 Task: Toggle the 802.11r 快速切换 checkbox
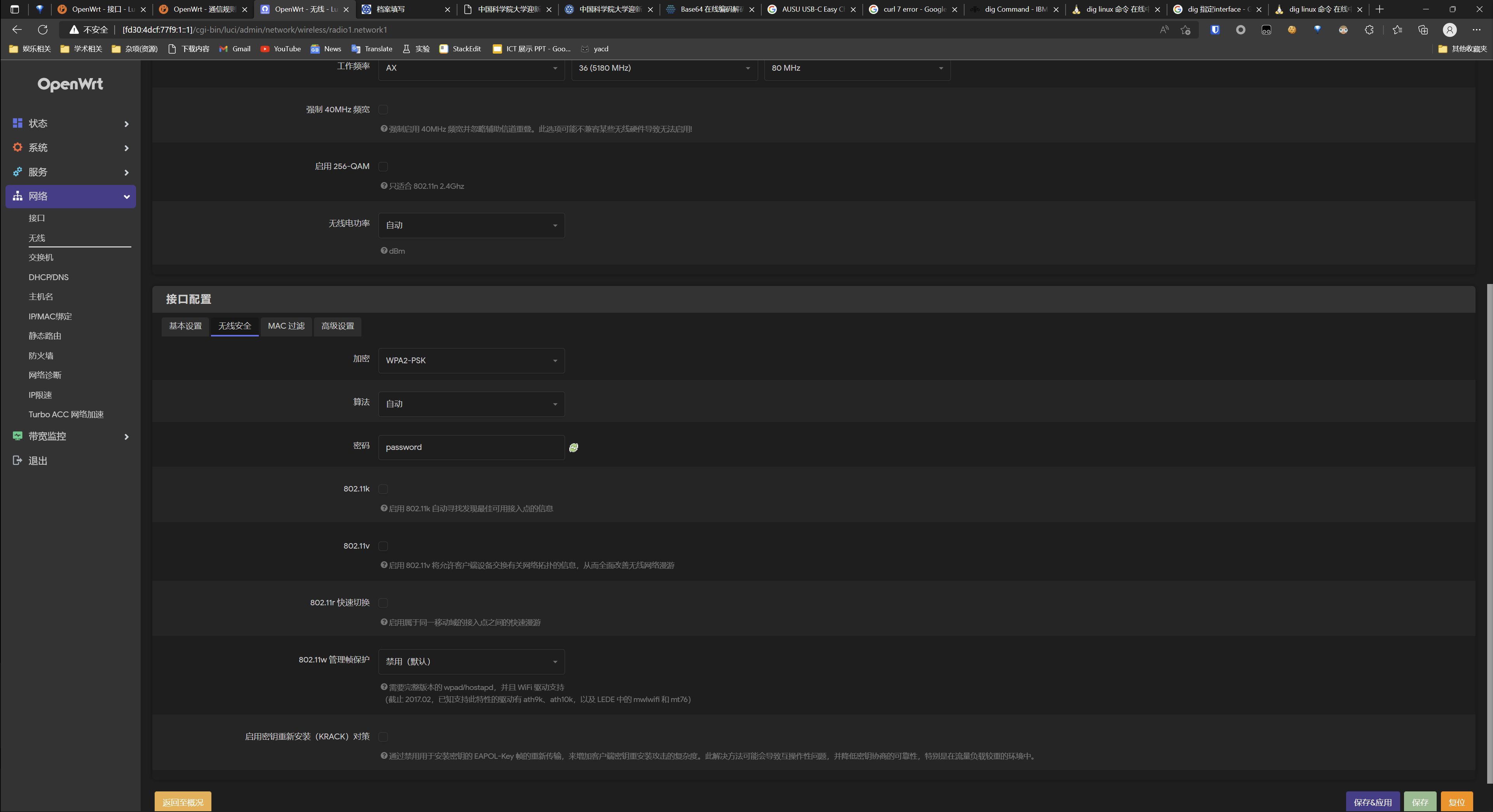383,603
